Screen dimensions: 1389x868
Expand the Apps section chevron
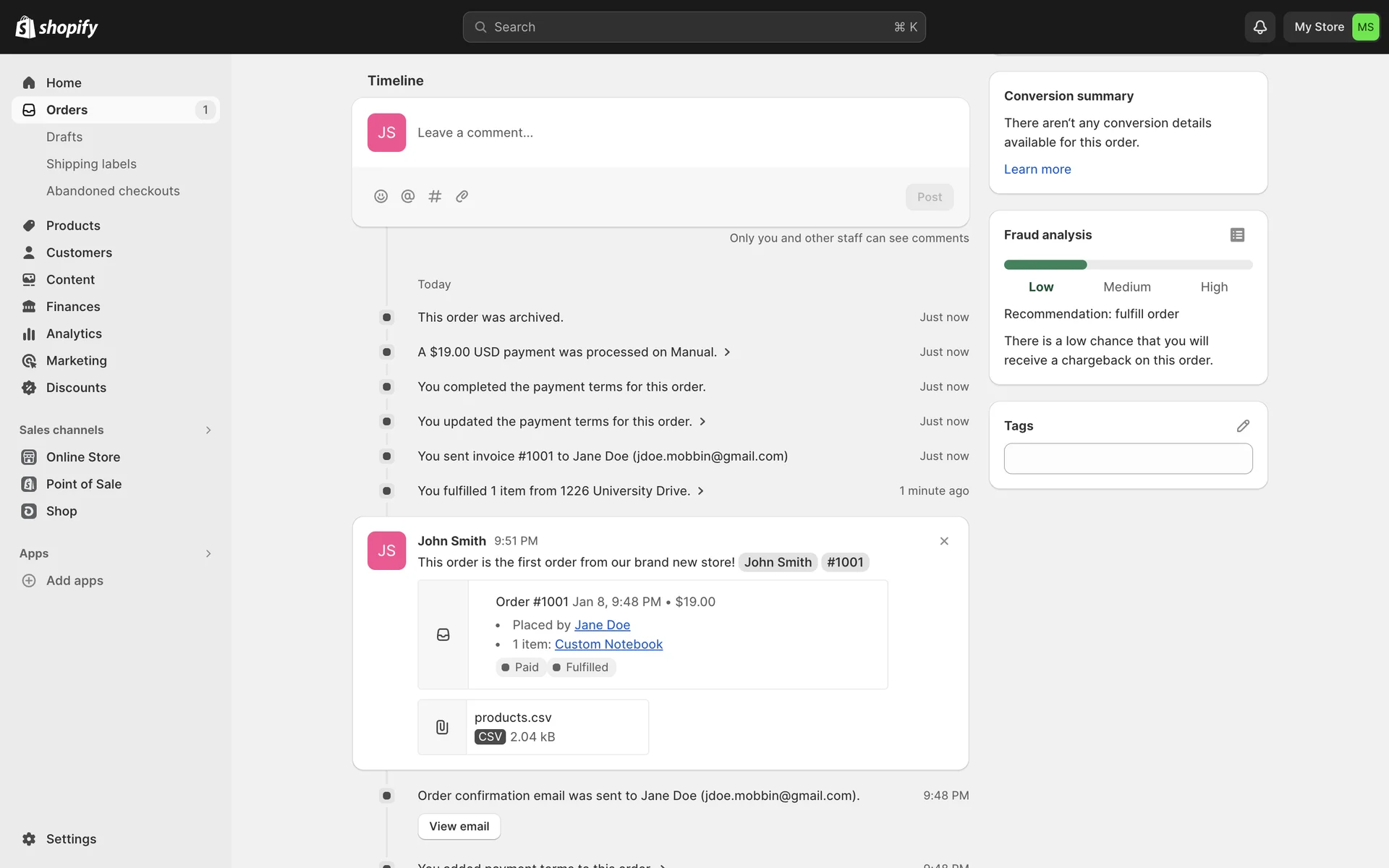(x=208, y=554)
